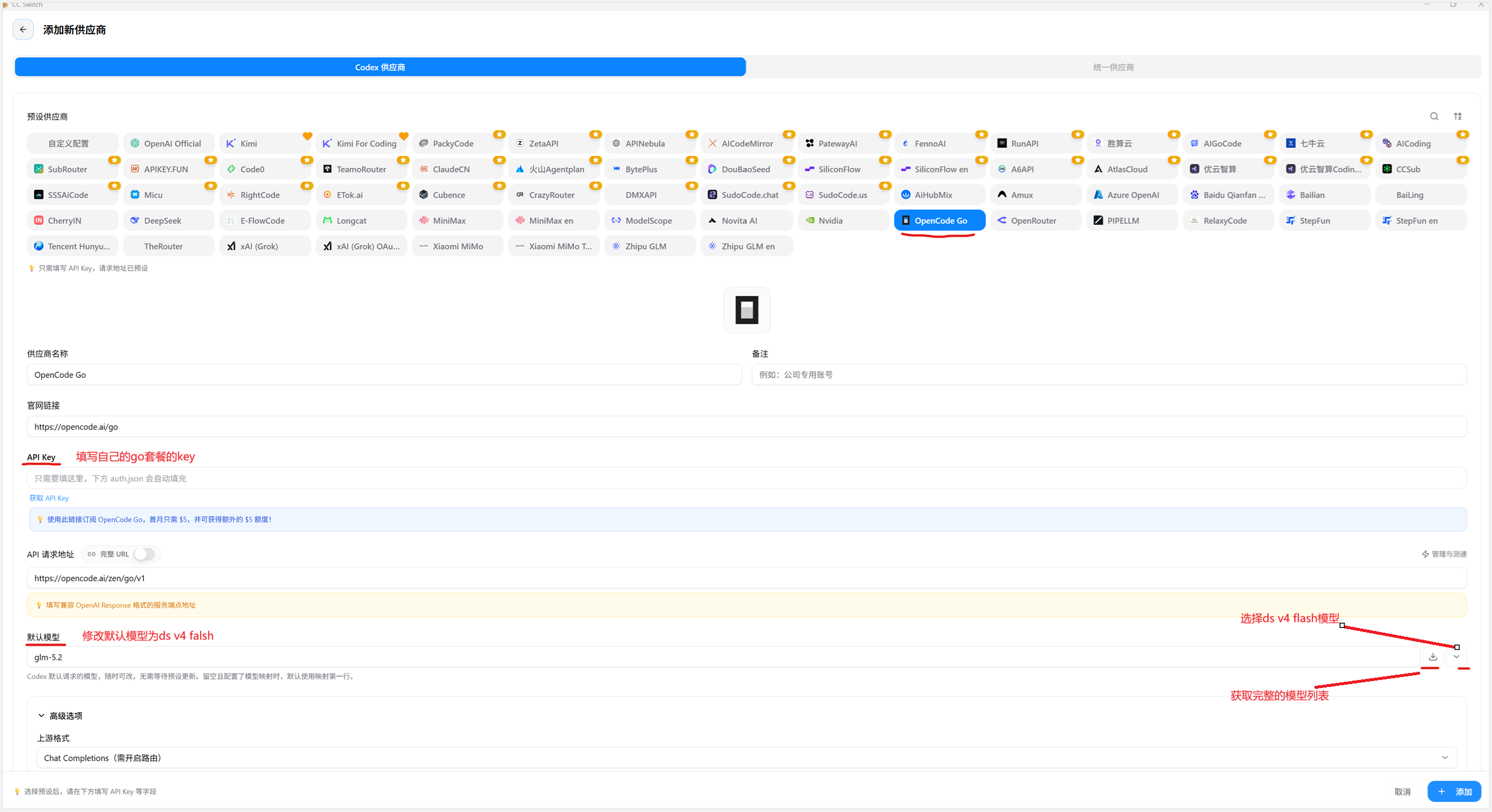Pick the Kimi For Coding preset
The width and height of the screenshot is (1492, 812).
tap(362, 143)
